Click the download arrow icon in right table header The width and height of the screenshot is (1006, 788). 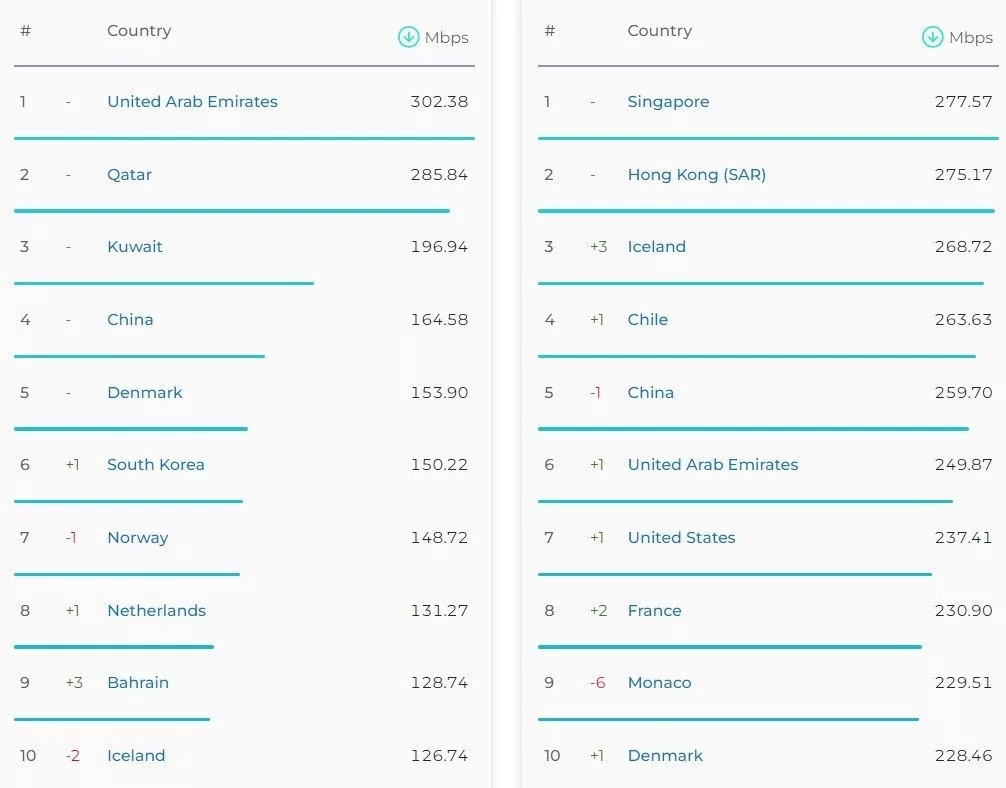pyautogui.click(x=932, y=37)
